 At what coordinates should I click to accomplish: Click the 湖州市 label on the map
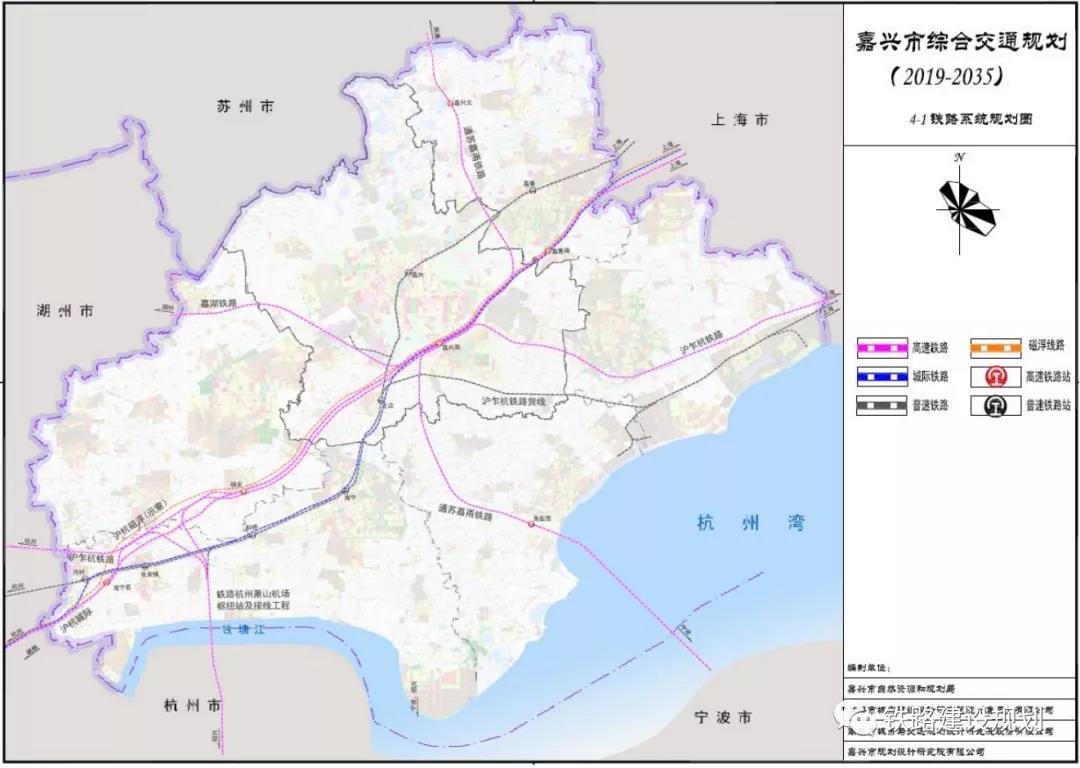pos(63,311)
